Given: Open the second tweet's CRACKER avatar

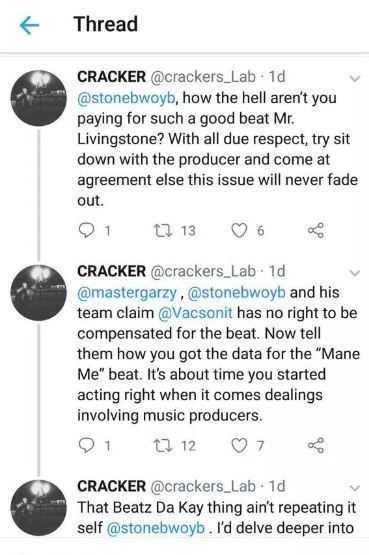Looking at the screenshot, I should pos(39,293).
